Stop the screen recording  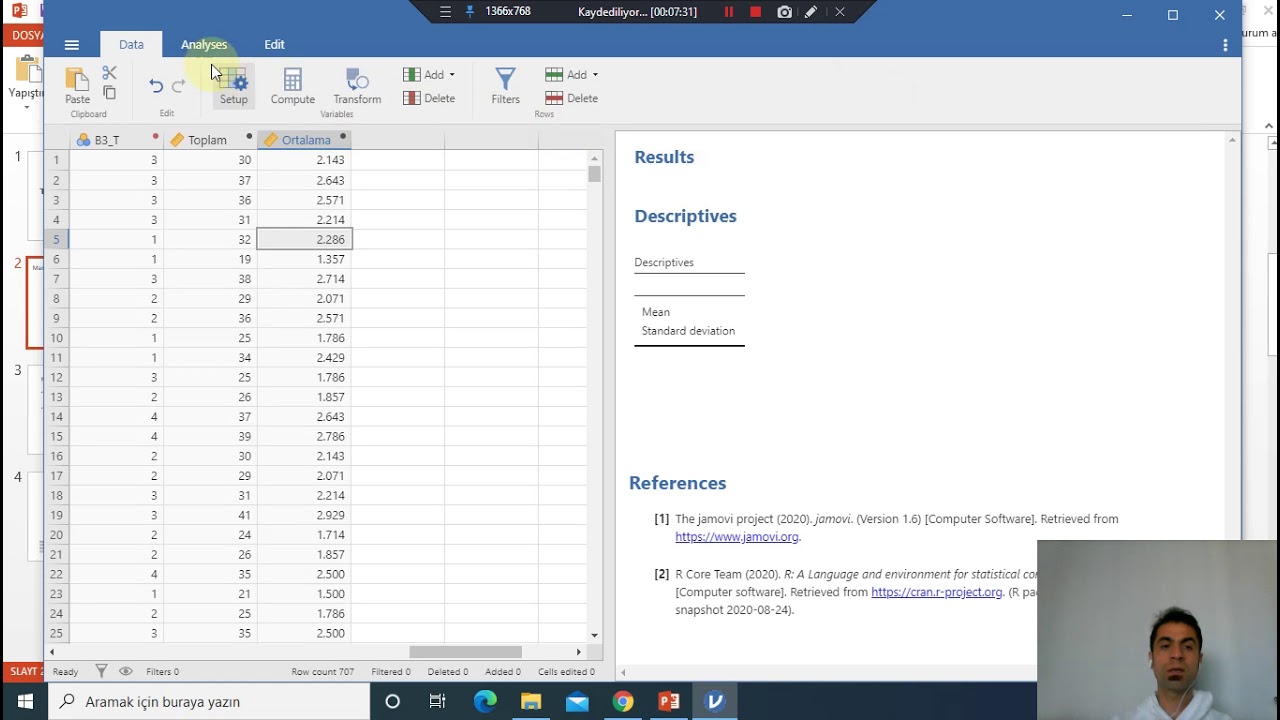(x=756, y=12)
